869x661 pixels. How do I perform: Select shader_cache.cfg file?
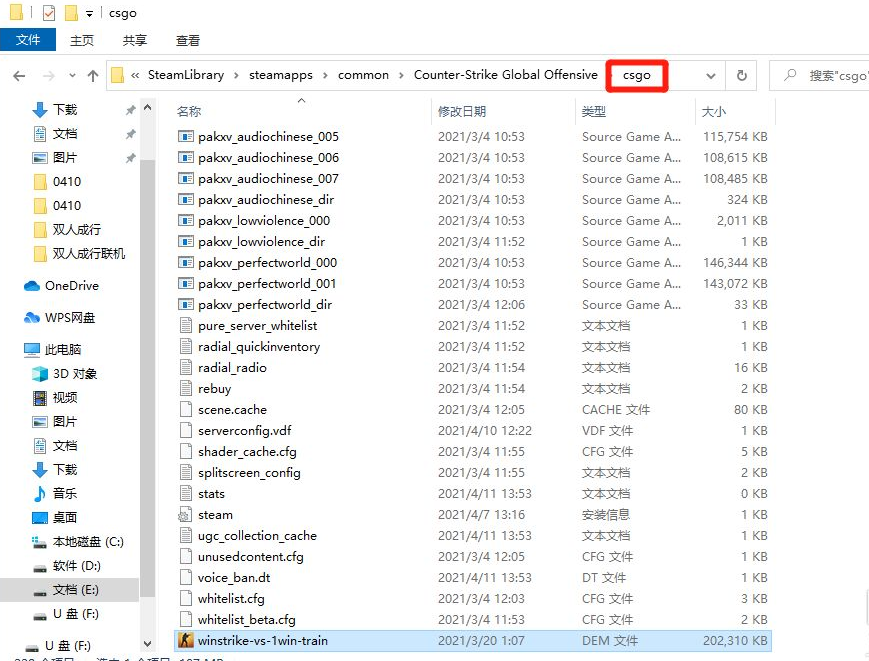click(247, 452)
